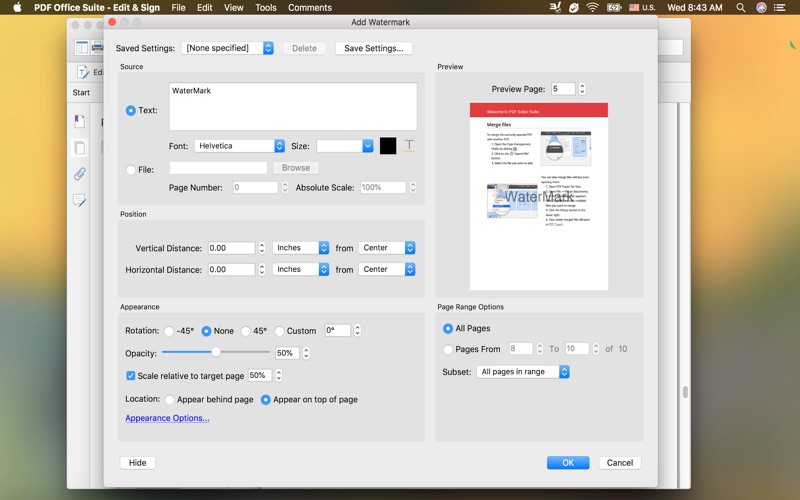The image size is (800, 500).
Task: Click the preview page thumbnail
Action: [x=539, y=196]
